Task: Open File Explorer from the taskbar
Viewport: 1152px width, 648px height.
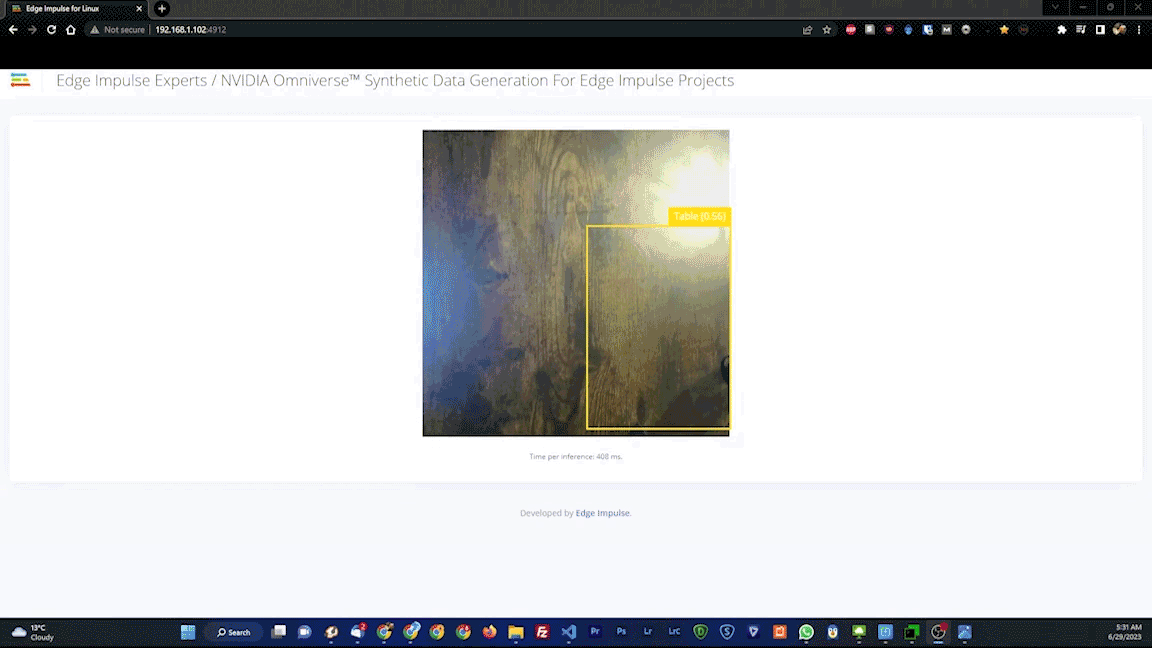Action: click(516, 632)
